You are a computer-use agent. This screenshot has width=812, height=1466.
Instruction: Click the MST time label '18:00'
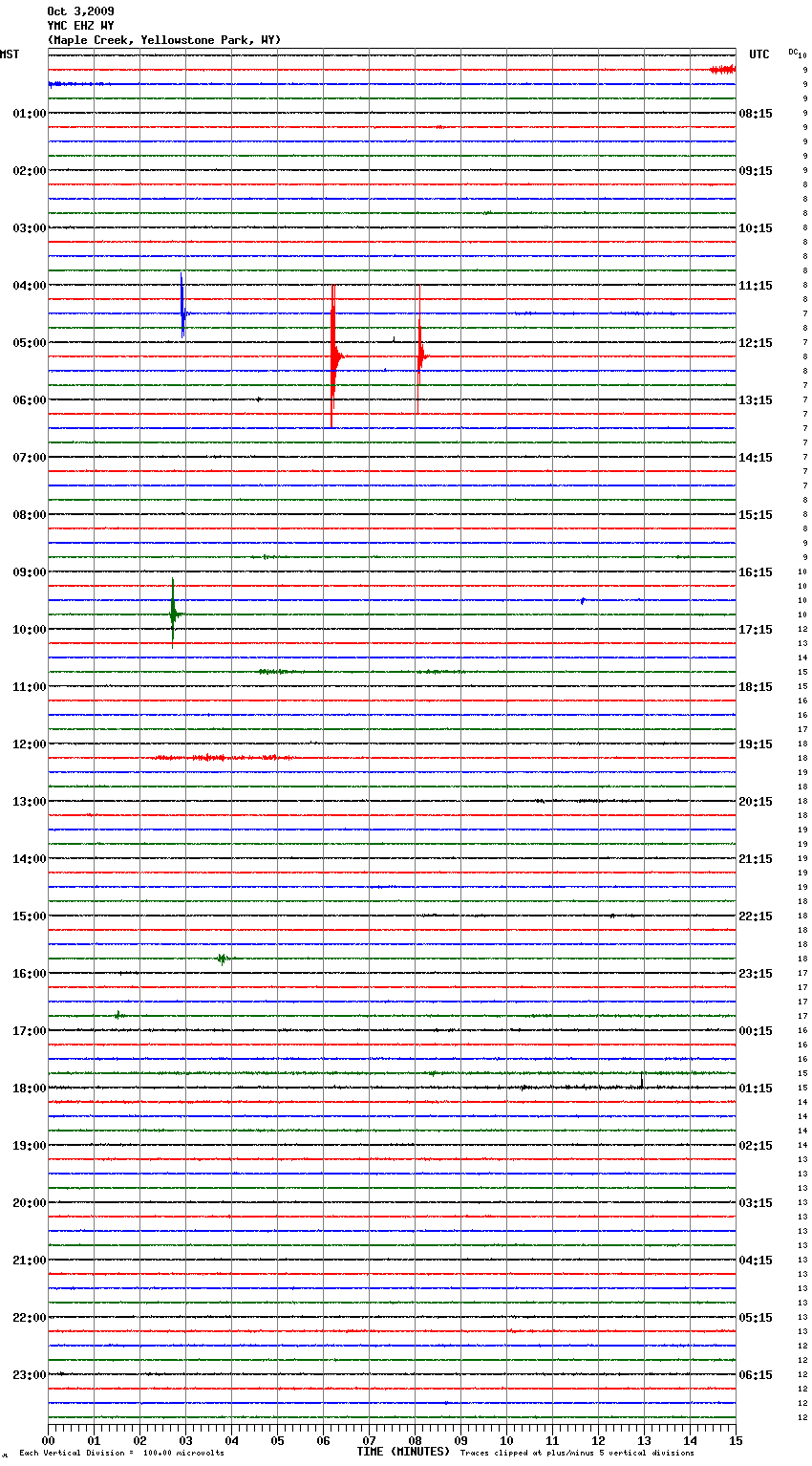tap(30, 1089)
